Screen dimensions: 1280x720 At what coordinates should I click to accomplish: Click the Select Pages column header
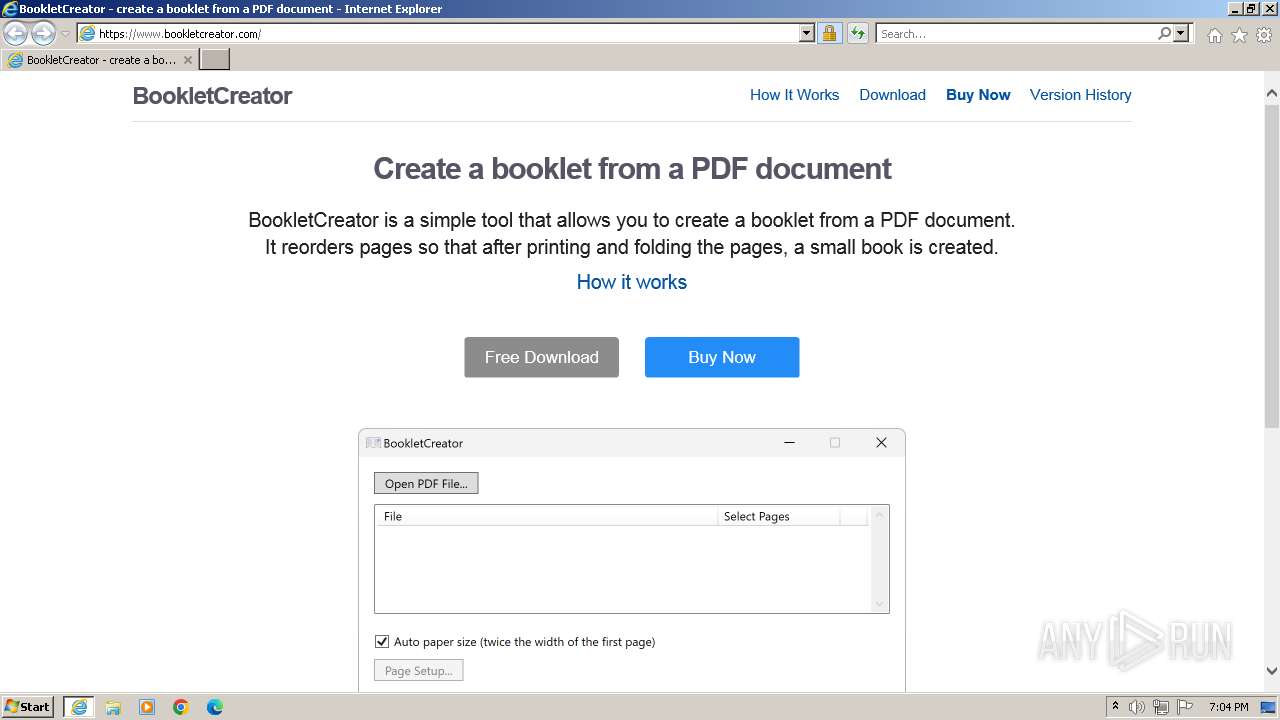pos(779,516)
